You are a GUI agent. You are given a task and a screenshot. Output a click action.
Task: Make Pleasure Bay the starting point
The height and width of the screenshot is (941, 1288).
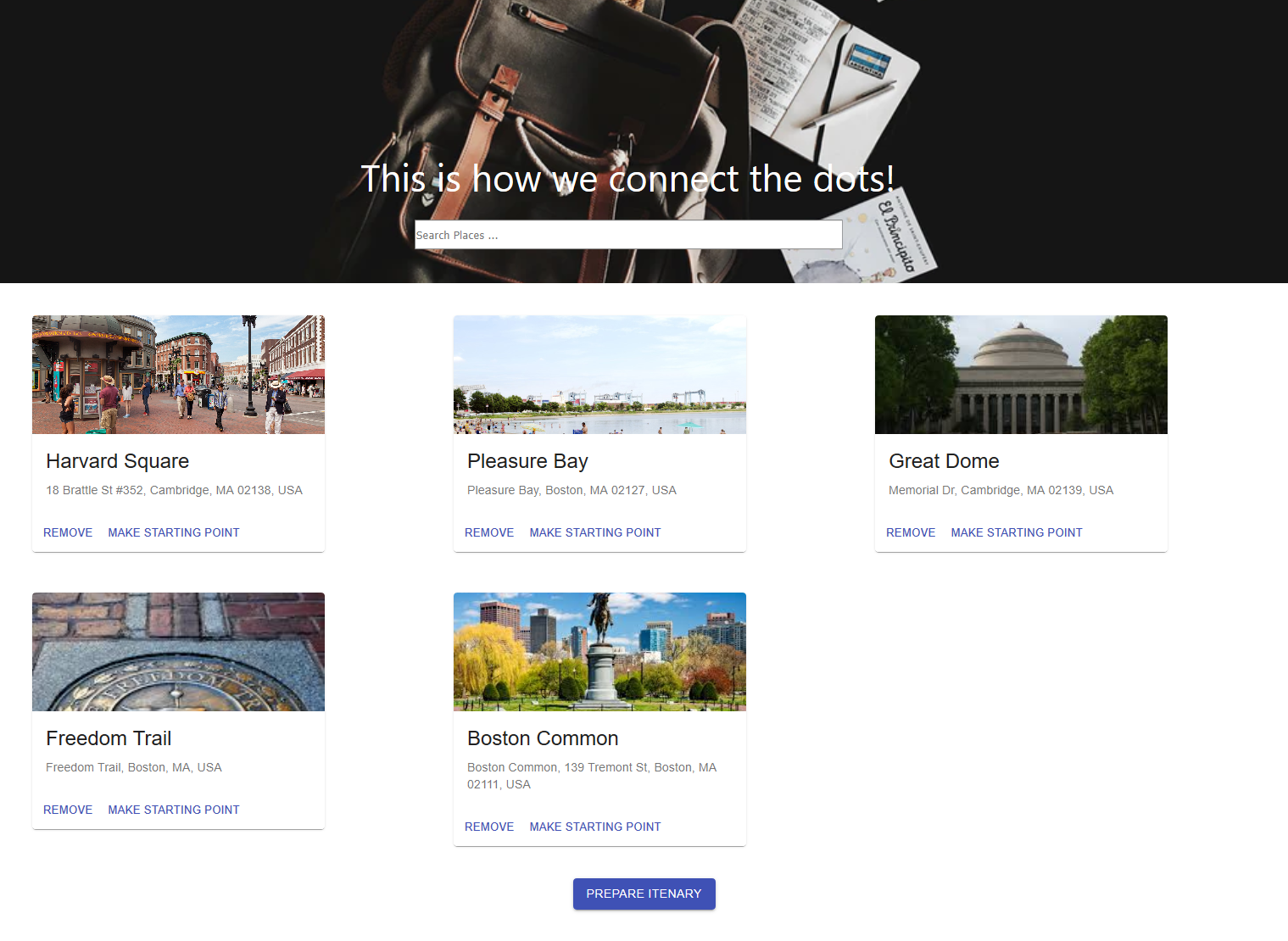coord(595,532)
